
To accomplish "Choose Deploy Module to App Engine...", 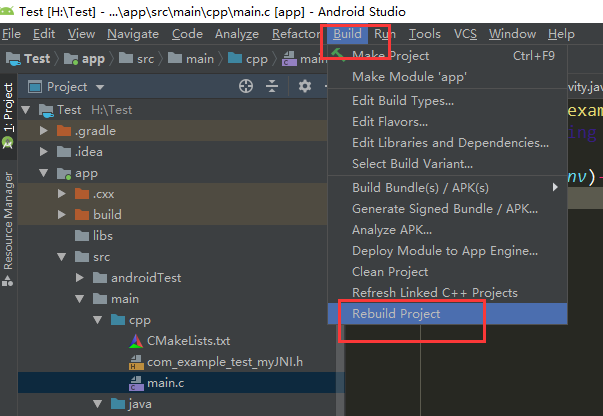I will 447,251.
